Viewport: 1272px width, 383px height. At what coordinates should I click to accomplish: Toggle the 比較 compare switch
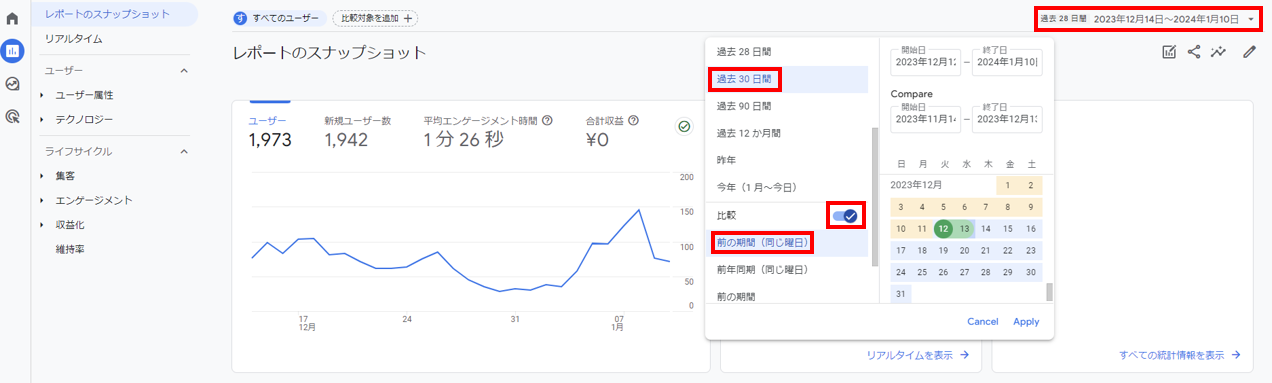click(x=846, y=215)
